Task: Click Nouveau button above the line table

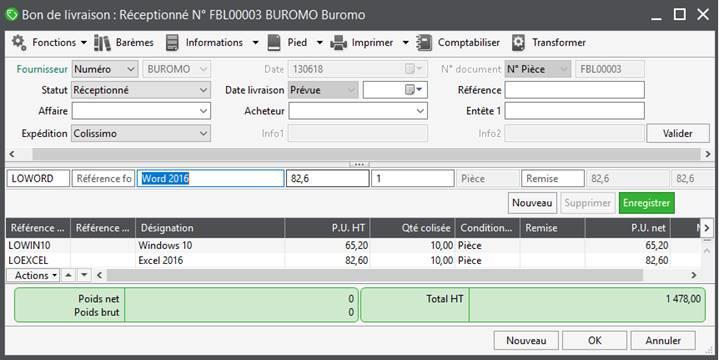Action: coord(532,203)
